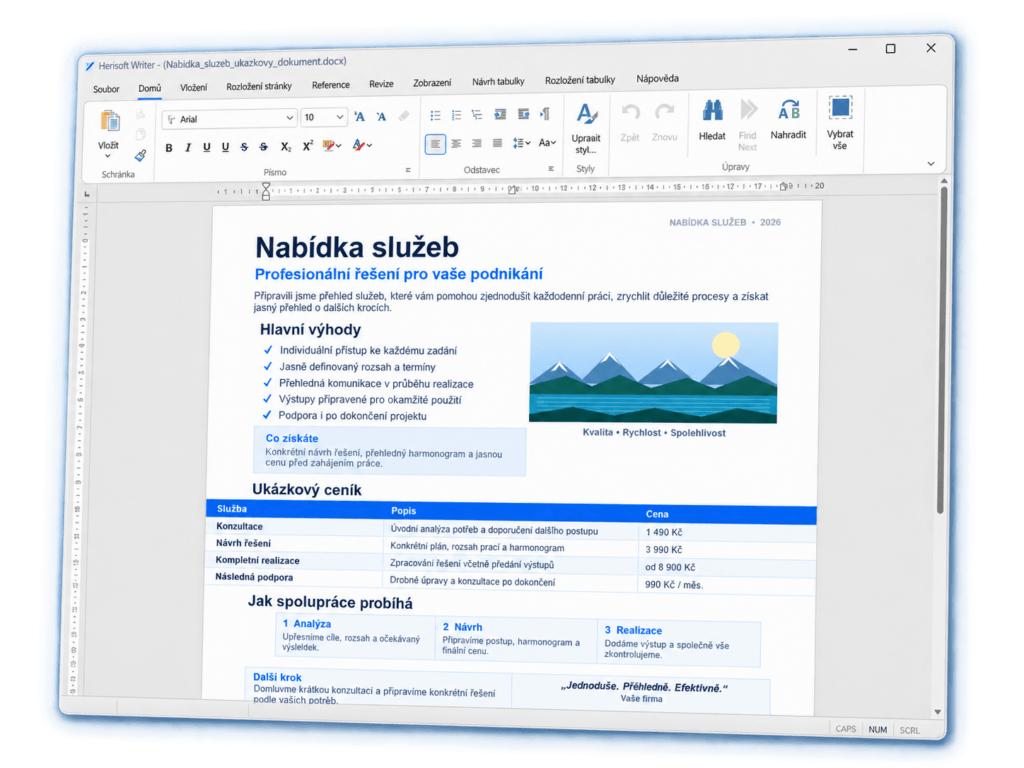This screenshot has width=1024, height=768.
Task: Click the NUM status bar indicator
Action: pyautogui.click(x=878, y=729)
